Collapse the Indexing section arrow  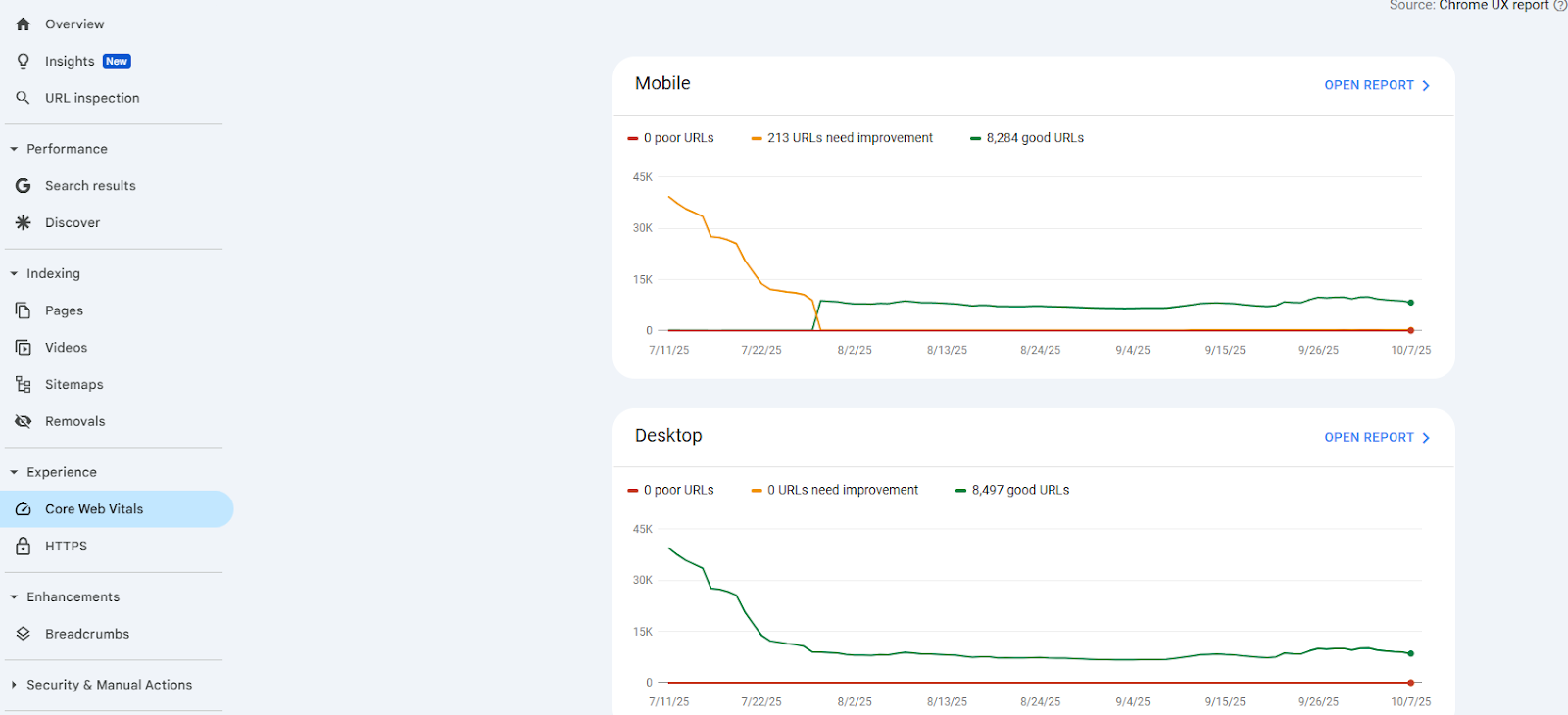click(14, 274)
